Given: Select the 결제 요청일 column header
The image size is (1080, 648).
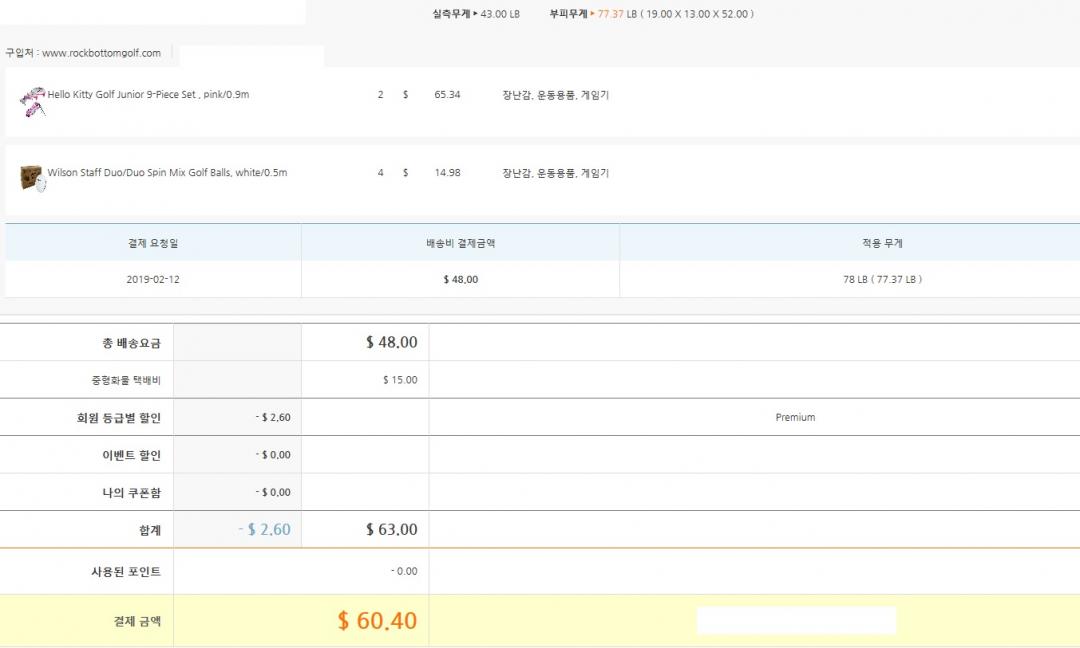Looking at the screenshot, I should coord(153,243).
